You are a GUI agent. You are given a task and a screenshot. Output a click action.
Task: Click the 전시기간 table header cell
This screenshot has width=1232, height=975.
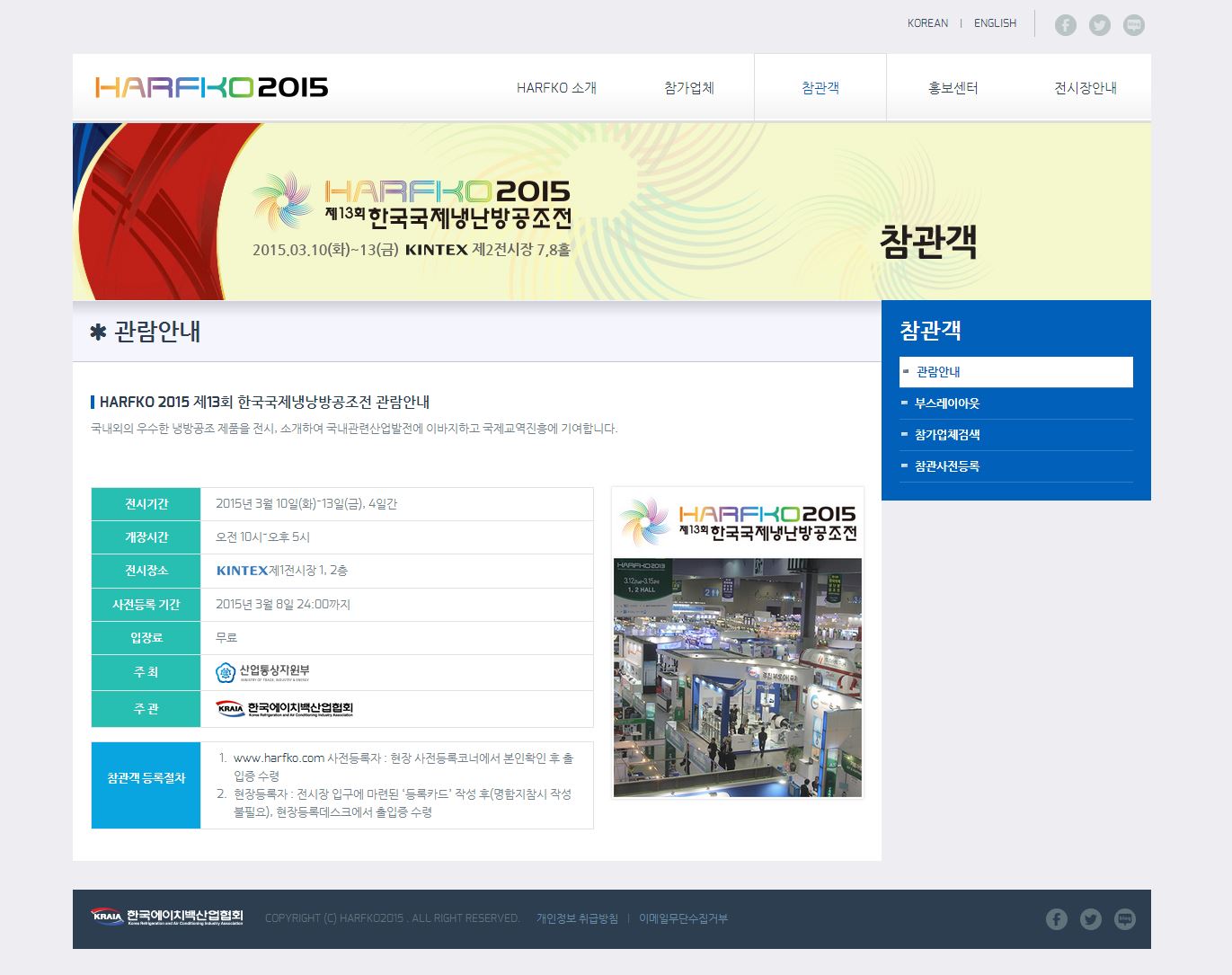[x=146, y=504]
